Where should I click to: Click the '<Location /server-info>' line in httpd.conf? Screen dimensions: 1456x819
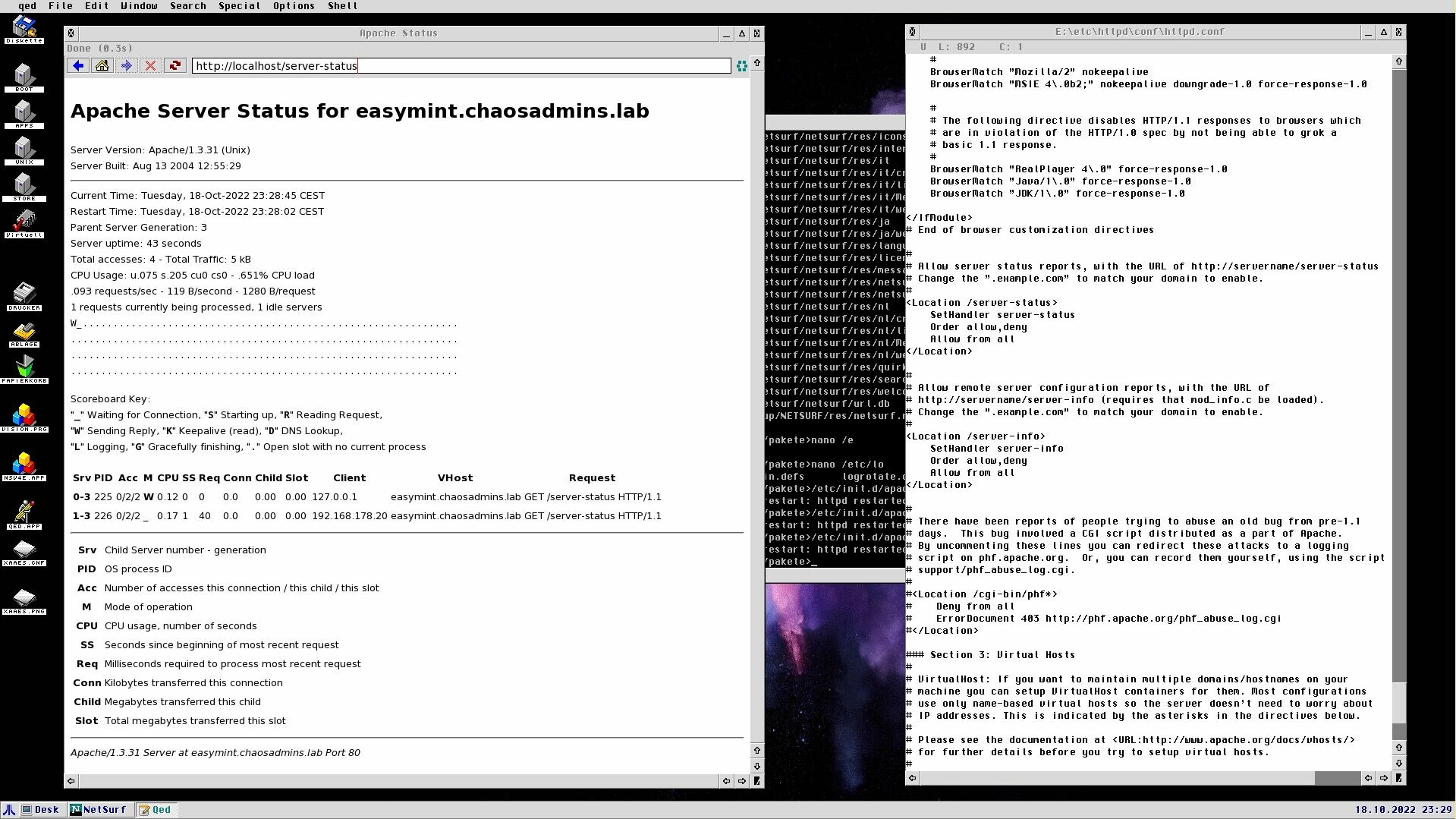click(976, 436)
